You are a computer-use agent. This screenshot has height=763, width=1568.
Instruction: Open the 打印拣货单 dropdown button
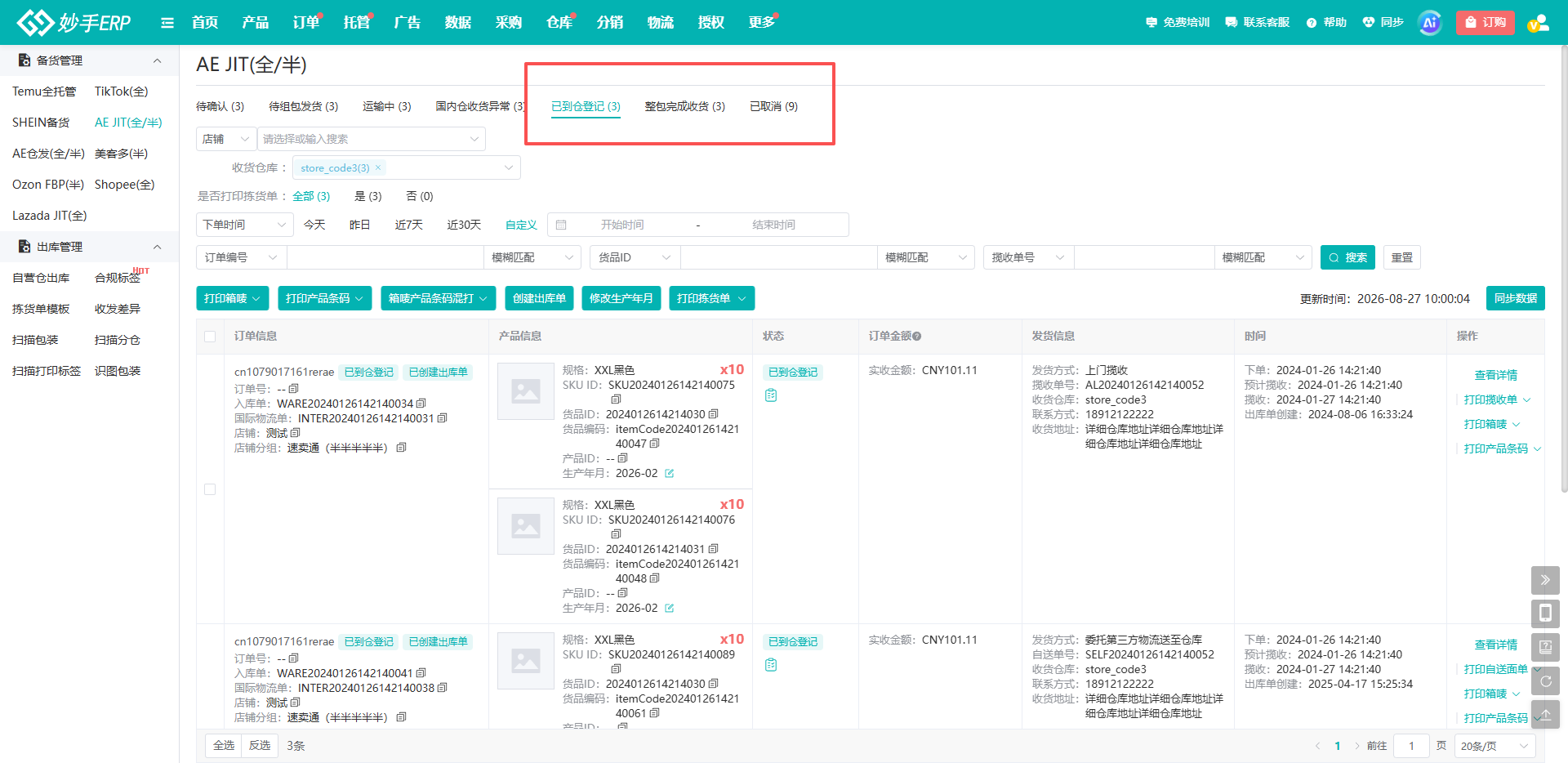tap(711, 298)
